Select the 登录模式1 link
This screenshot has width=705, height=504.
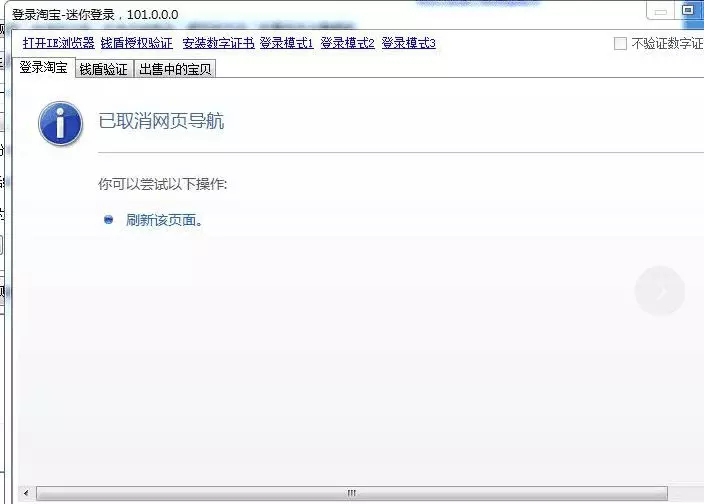286,43
